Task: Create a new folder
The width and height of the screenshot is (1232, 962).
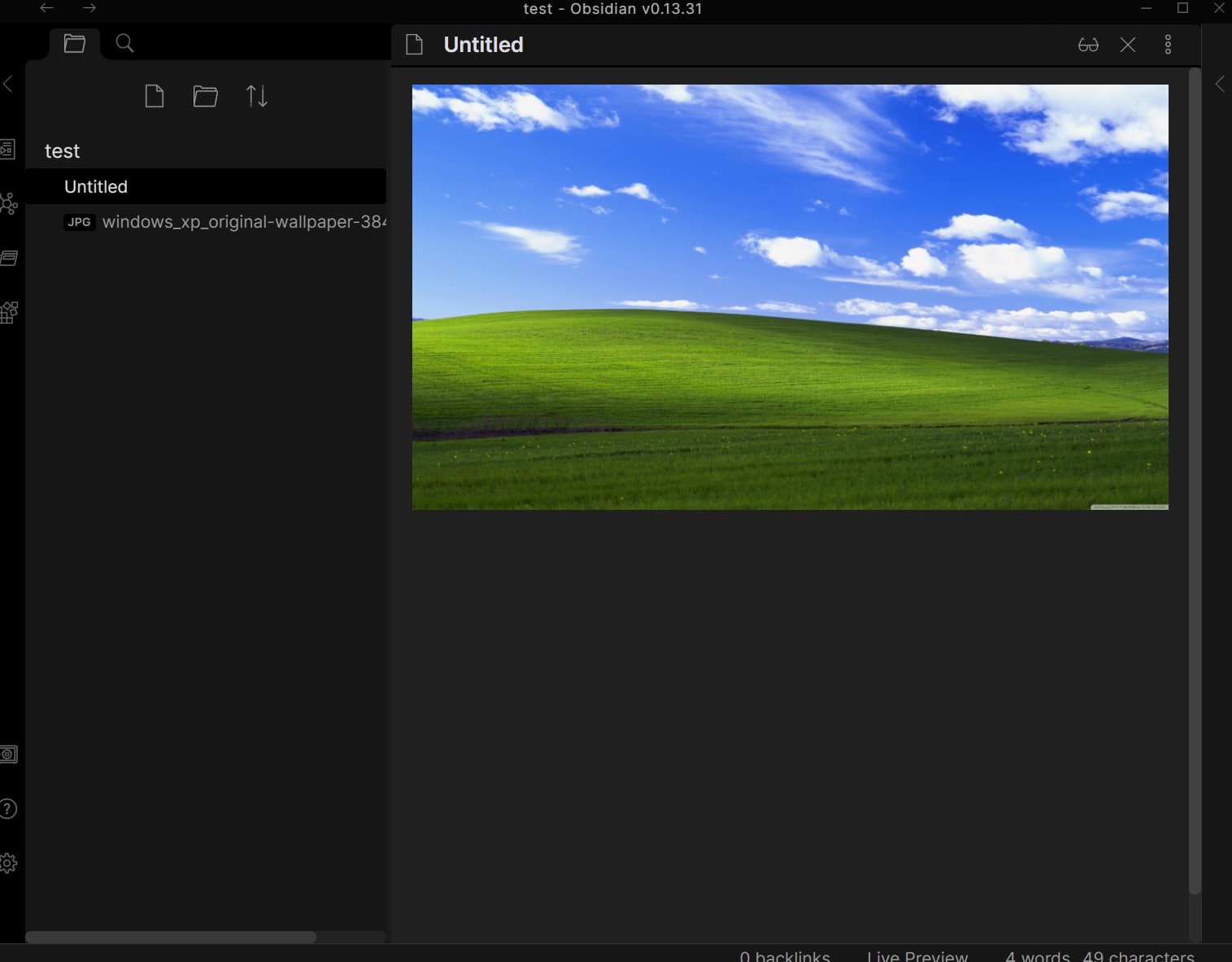Action: pos(205,96)
